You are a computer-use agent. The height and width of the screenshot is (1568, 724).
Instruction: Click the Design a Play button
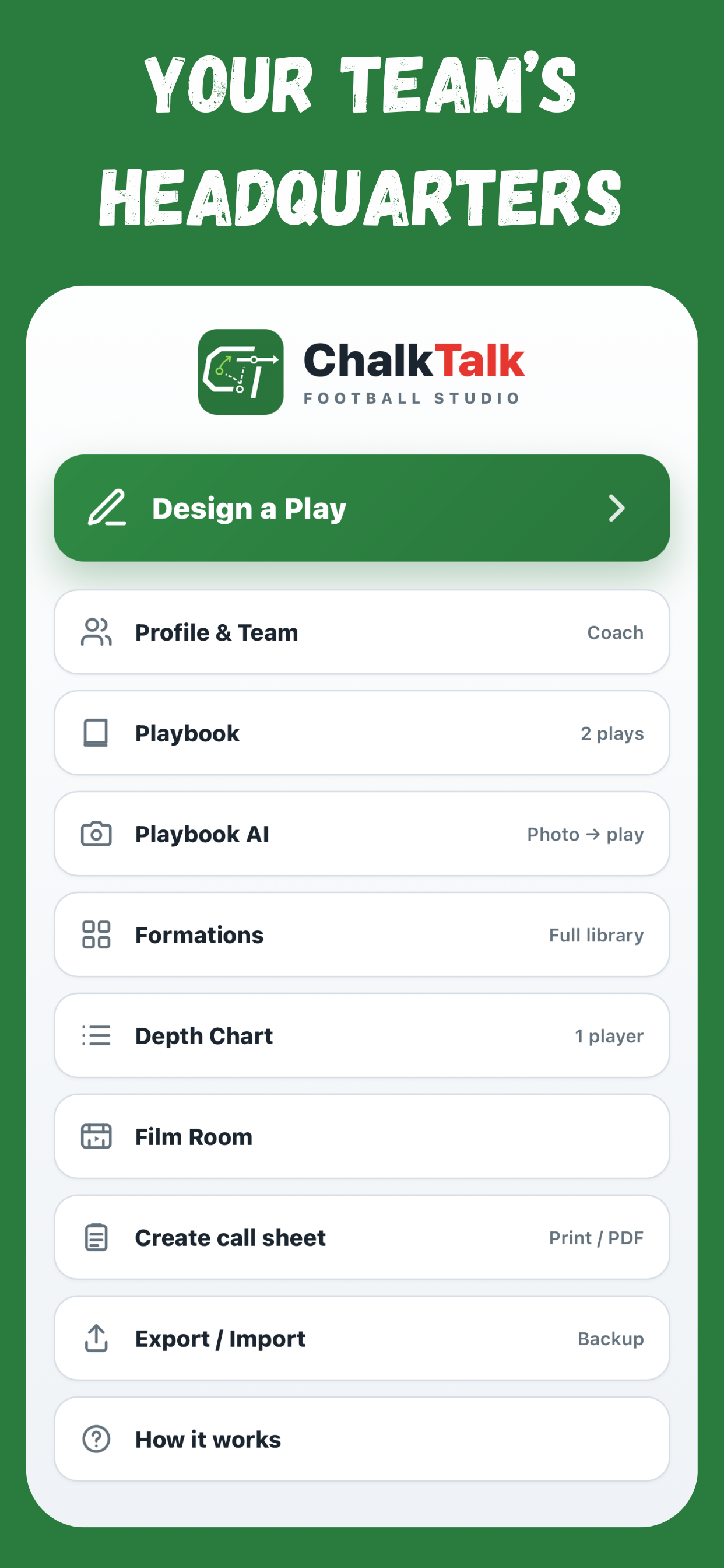[x=362, y=508]
